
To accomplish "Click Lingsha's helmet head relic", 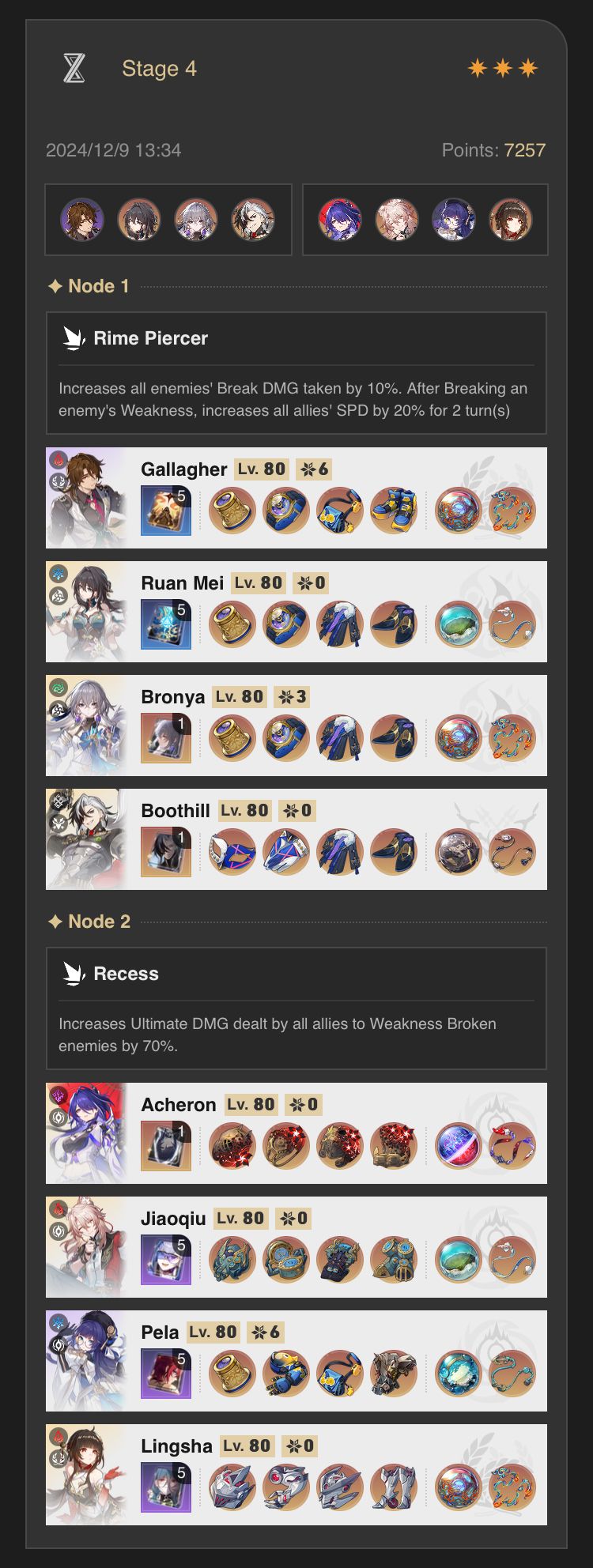I will coord(232,1487).
